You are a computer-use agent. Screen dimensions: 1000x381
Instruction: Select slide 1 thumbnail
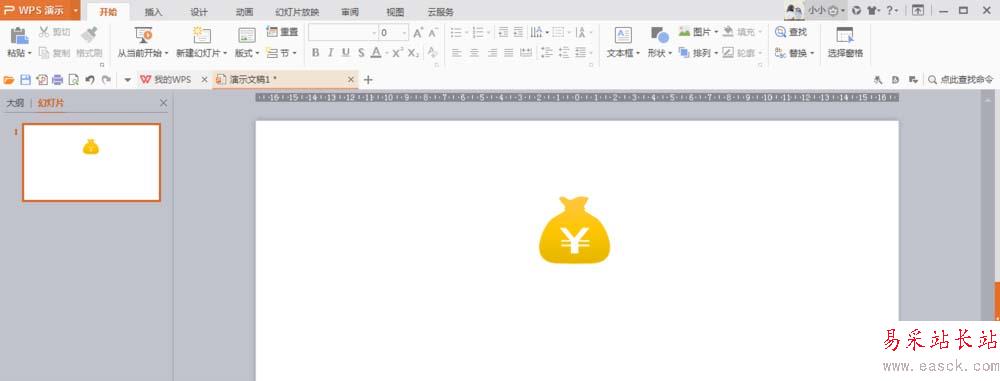[x=92, y=163]
